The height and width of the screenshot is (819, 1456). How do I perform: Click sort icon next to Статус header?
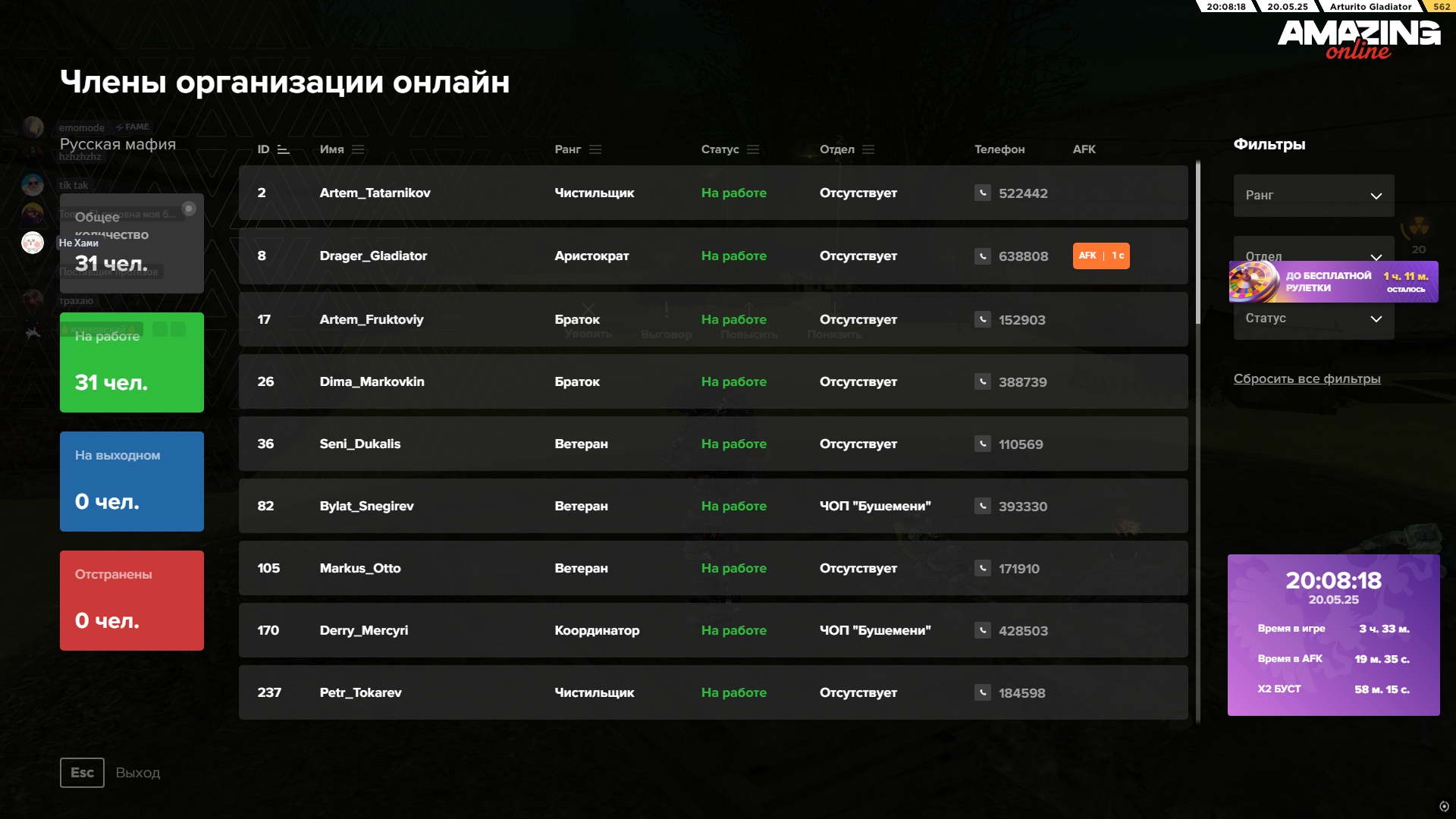753,149
